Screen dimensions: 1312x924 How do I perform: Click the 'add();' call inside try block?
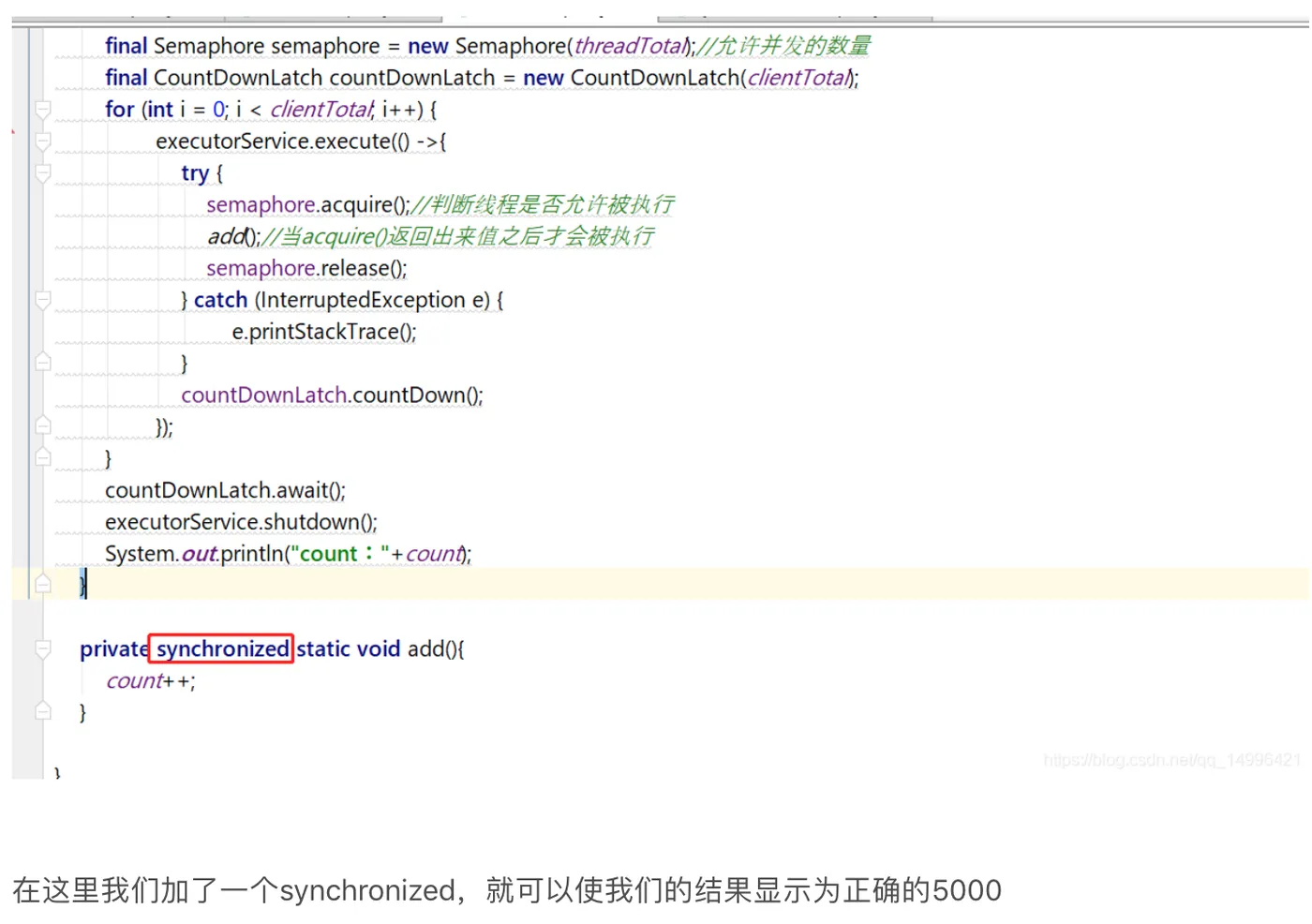pyautogui.click(x=233, y=236)
